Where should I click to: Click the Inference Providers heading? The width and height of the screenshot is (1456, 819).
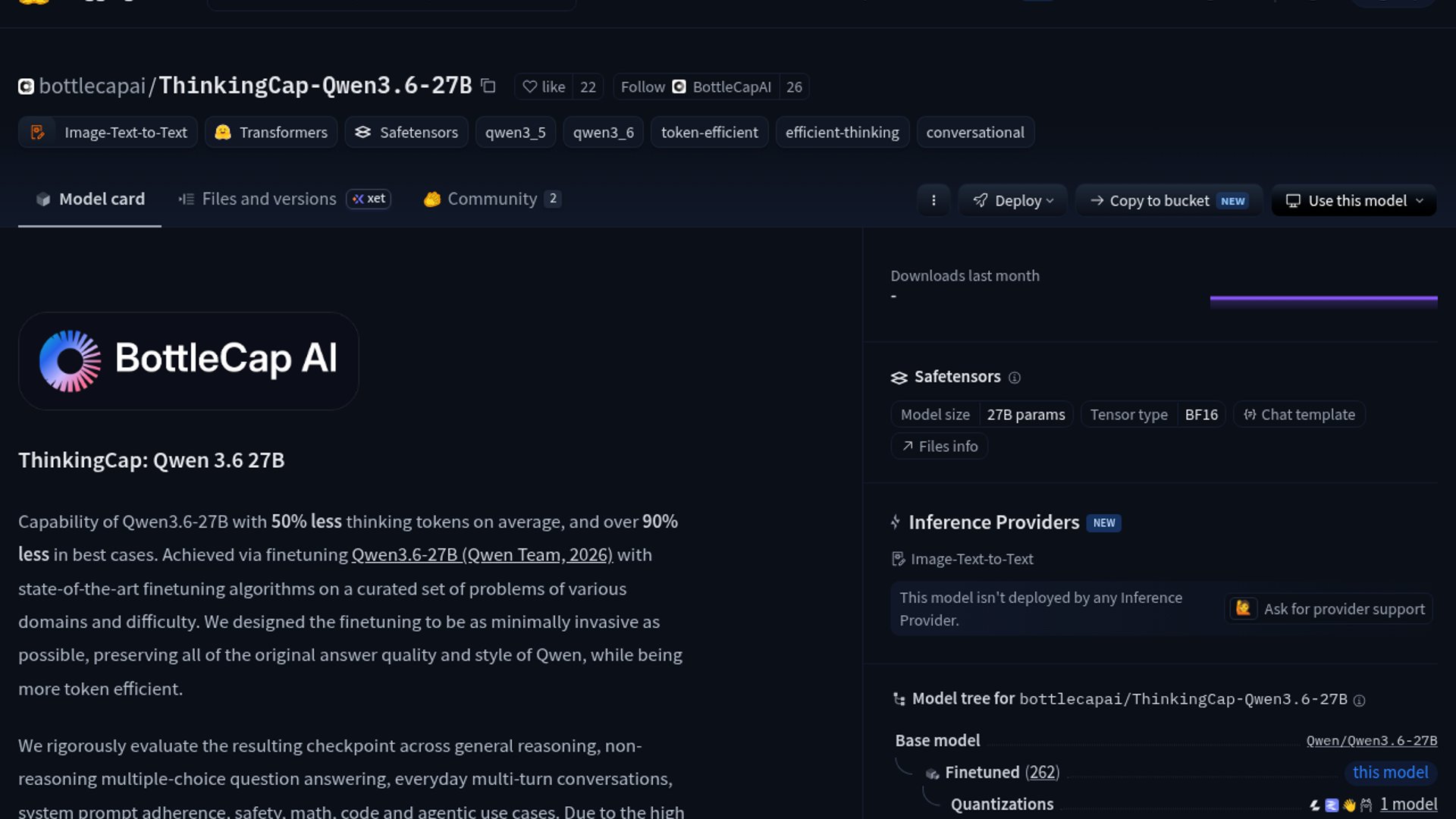point(993,522)
